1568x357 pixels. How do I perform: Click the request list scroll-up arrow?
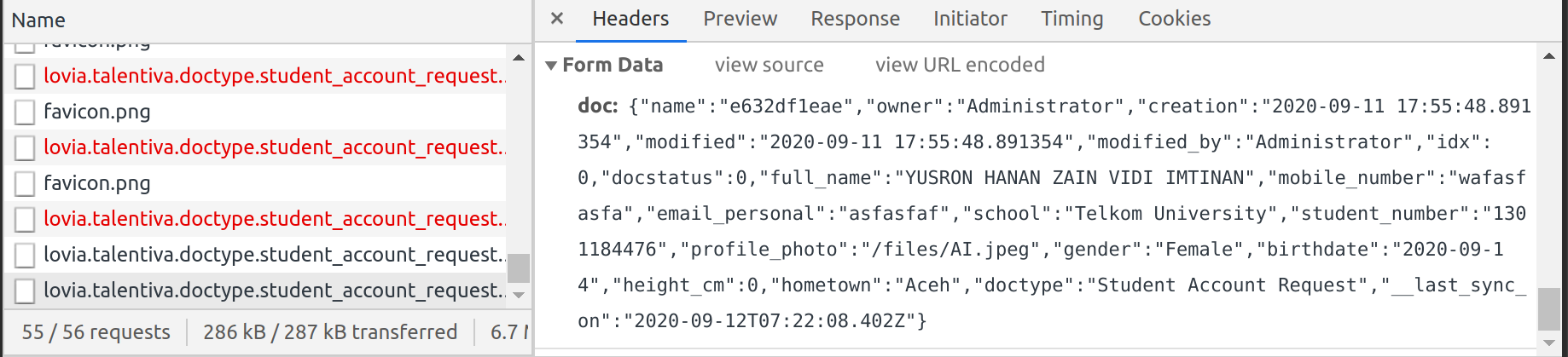point(519,58)
